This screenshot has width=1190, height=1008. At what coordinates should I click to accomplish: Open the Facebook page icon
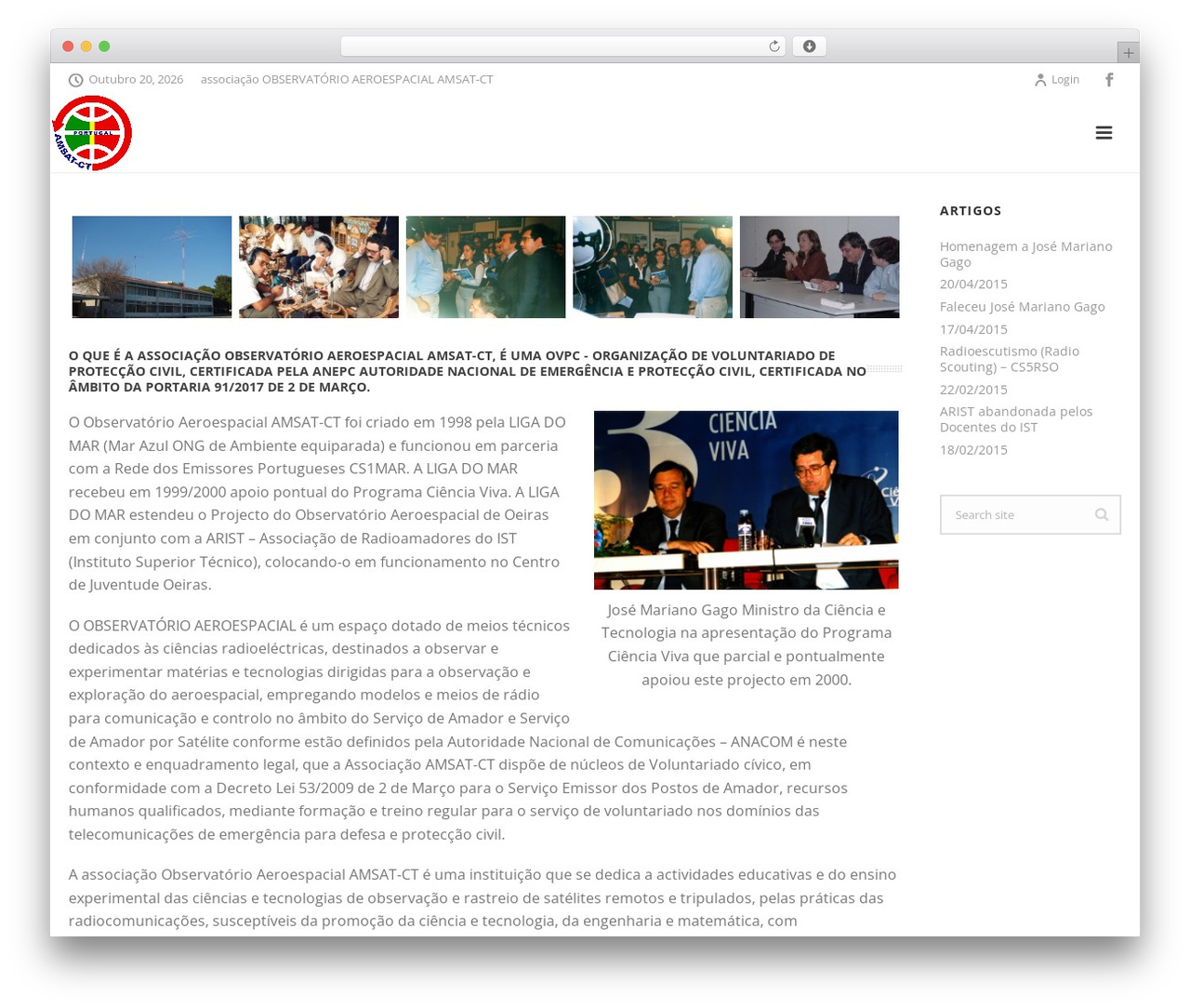(1109, 80)
